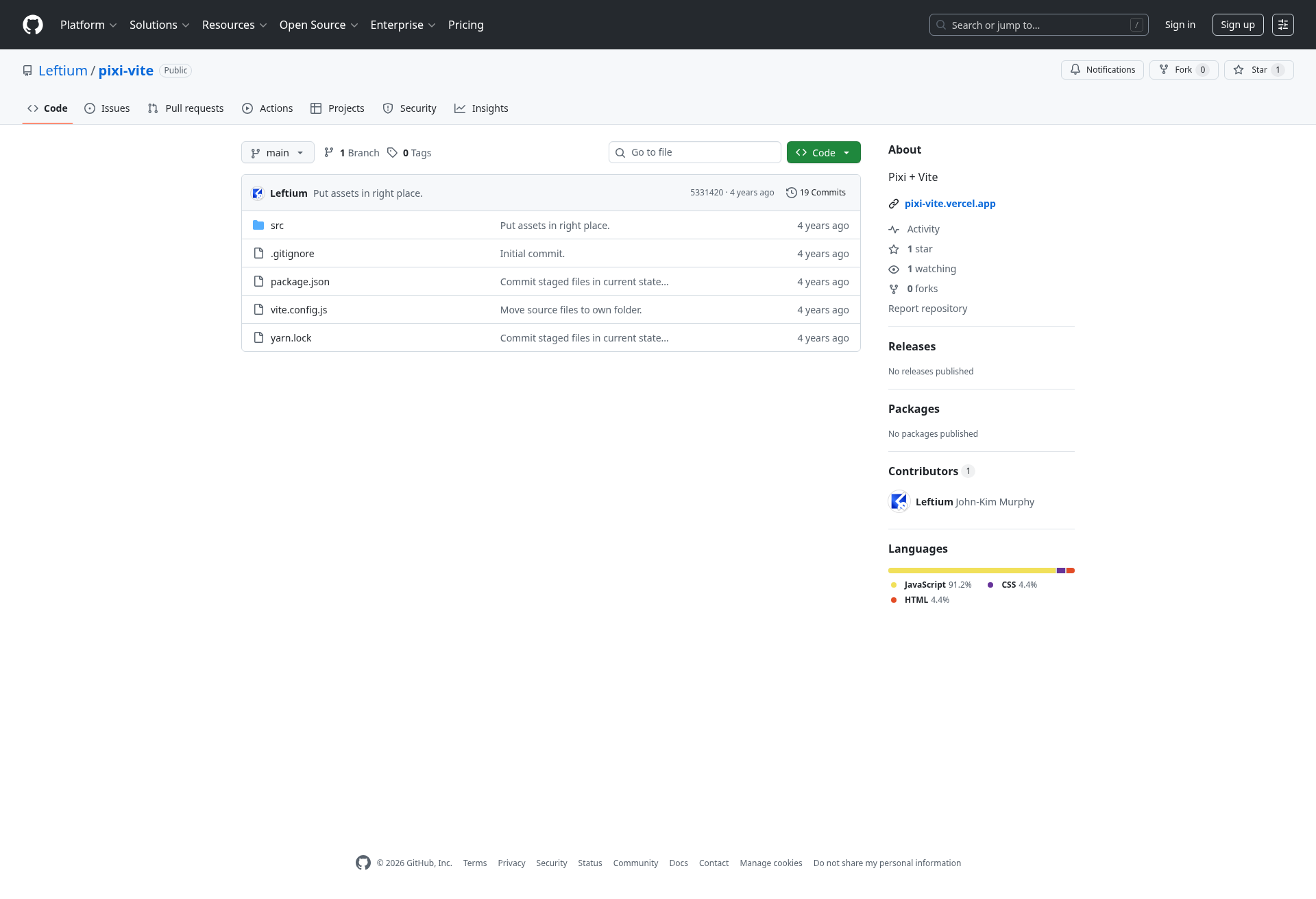Click the Sign up button
Screen dimensions: 1316x899
click(1238, 25)
